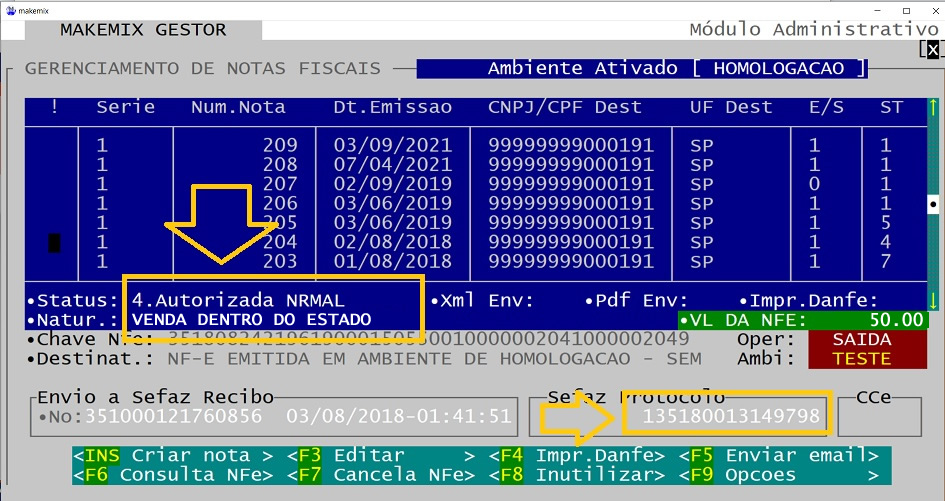Choose F6 Consulta NFe option
The image size is (945, 501).
pyautogui.click(x=173, y=474)
